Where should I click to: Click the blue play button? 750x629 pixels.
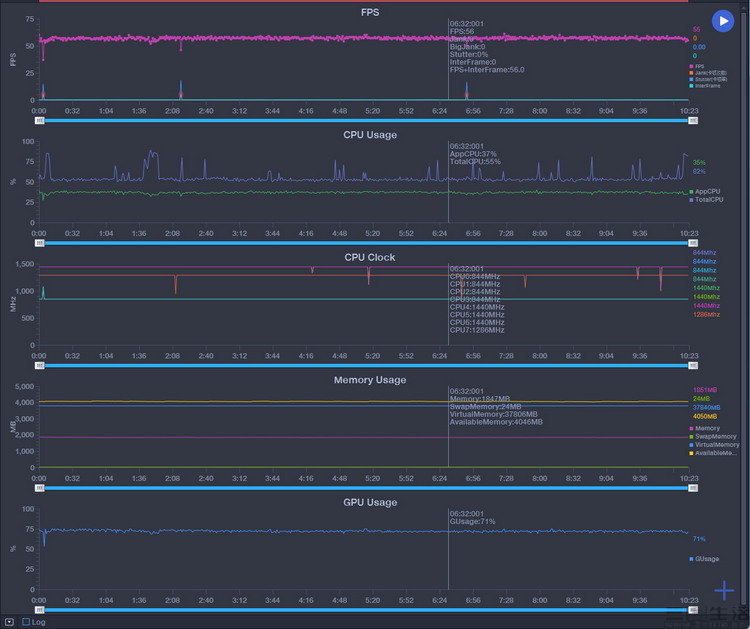click(723, 22)
